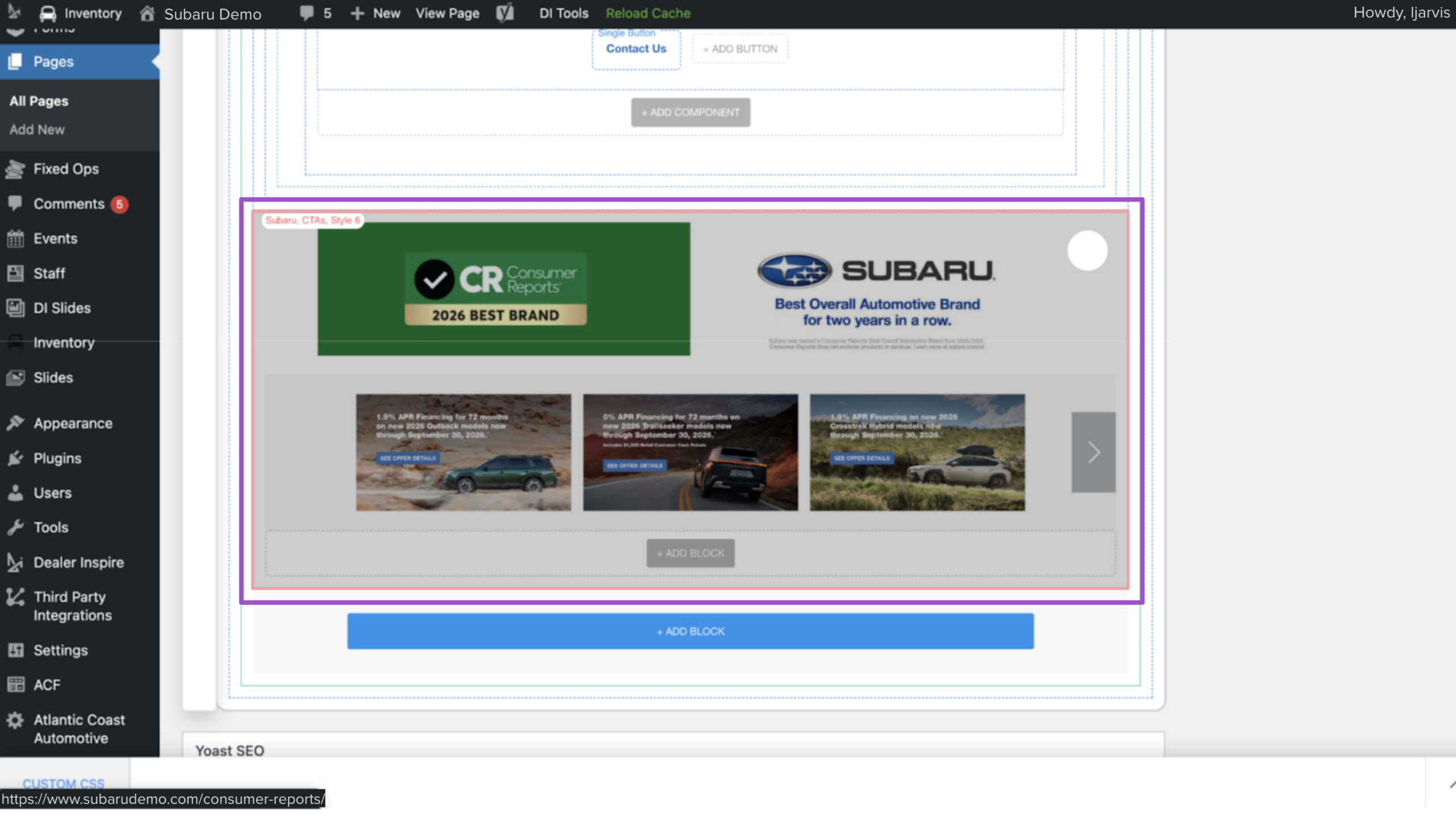Select Add New under Pages
The height and width of the screenshot is (817, 1456).
[37, 130]
